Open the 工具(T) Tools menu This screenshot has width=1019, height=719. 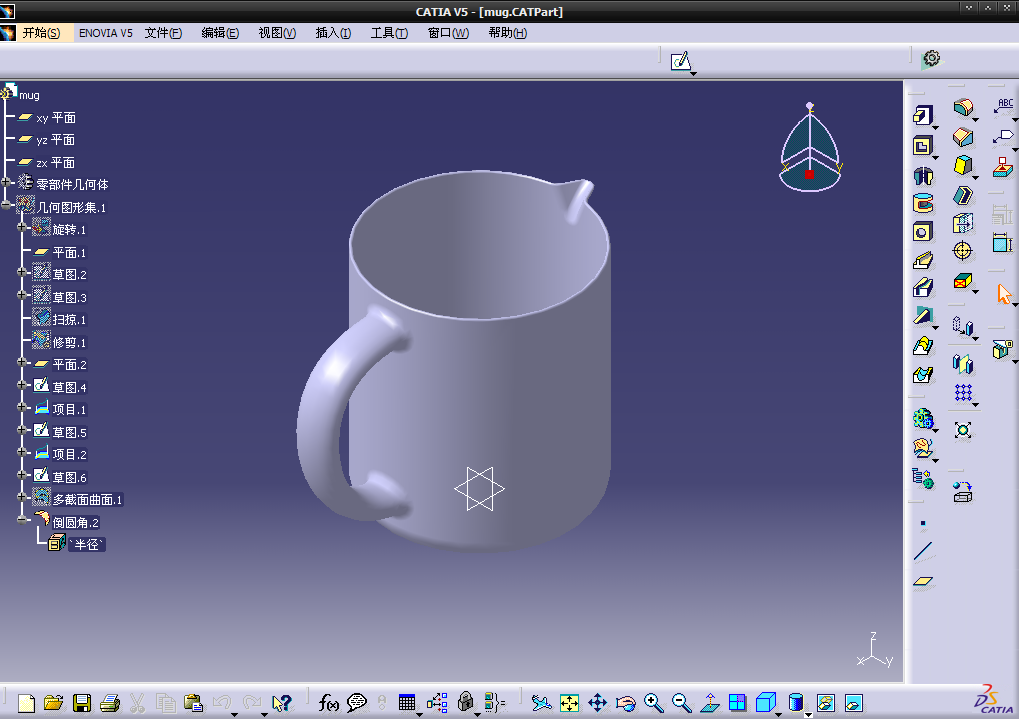pos(389,33)
